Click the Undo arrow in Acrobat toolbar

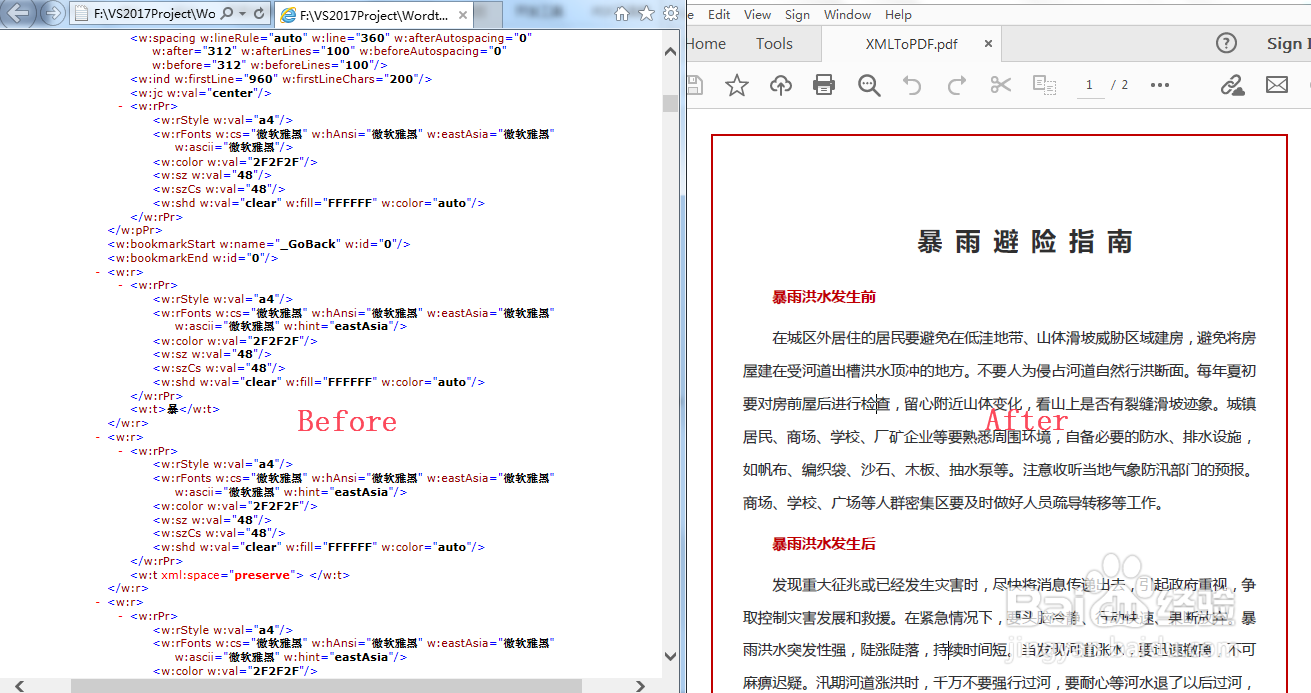tap(911, 85)
